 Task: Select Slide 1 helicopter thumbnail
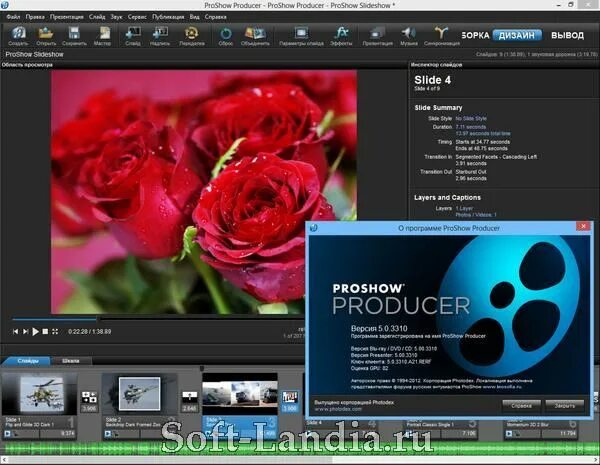pyautogui.click(x=40, y=394)
